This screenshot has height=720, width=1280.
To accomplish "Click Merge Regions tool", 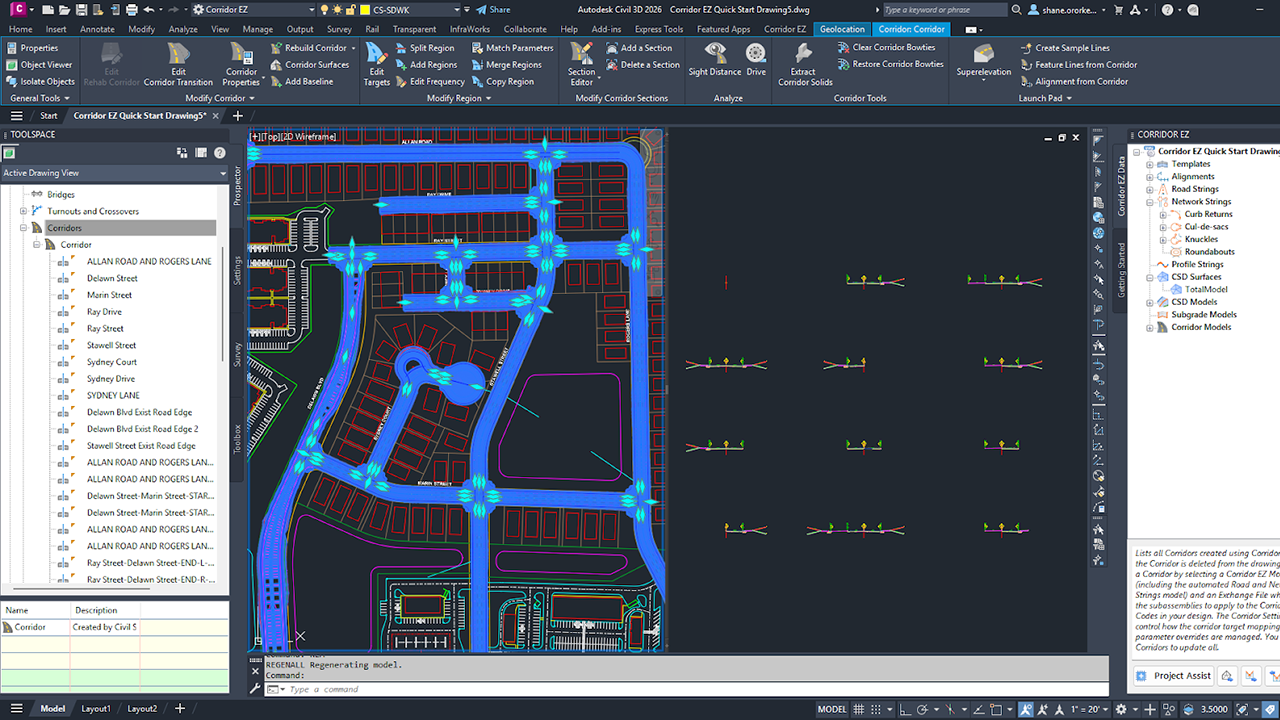I will click(x=505, y=65).
